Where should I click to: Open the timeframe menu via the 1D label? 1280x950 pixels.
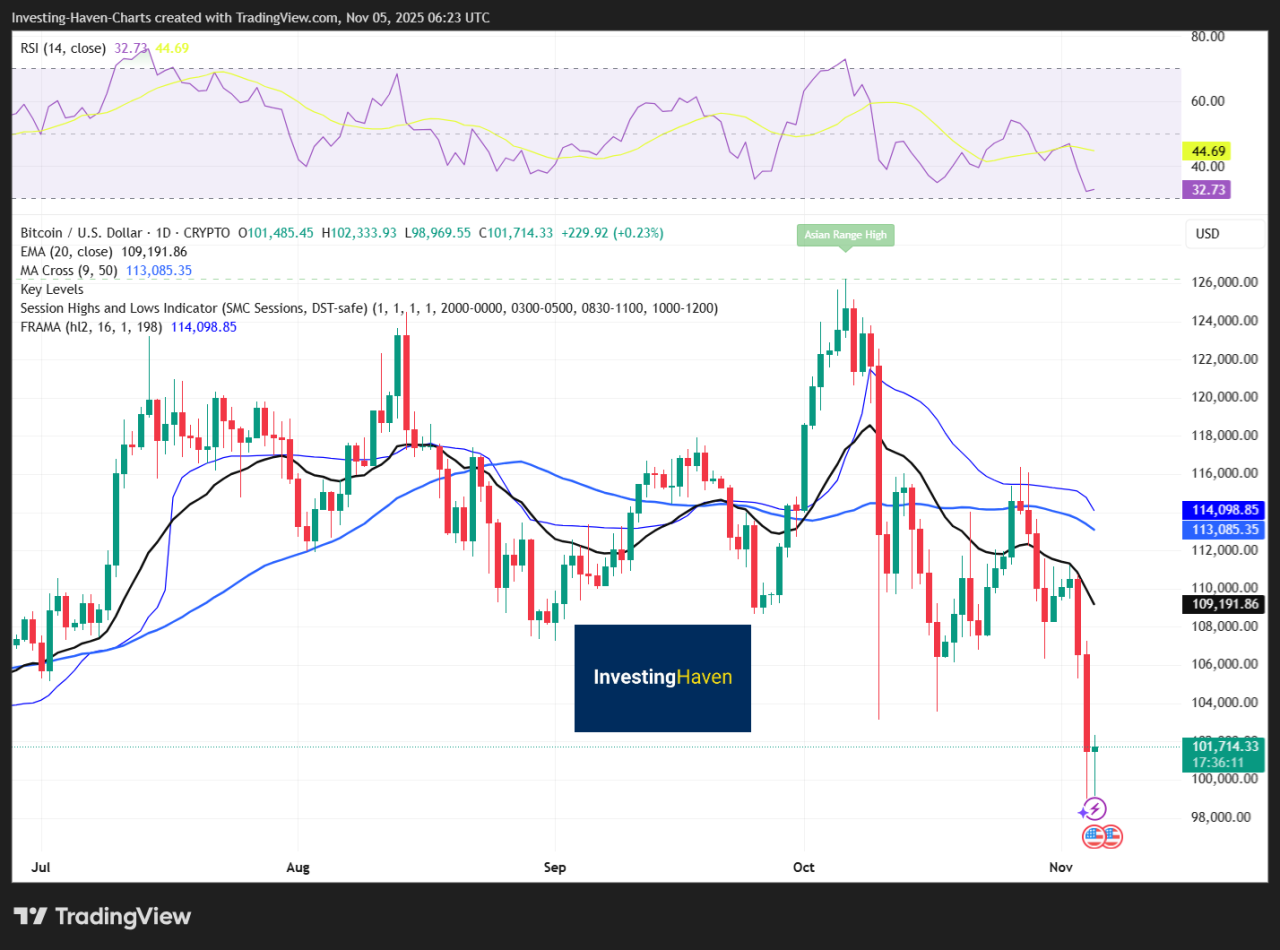(x=163, y=233)
